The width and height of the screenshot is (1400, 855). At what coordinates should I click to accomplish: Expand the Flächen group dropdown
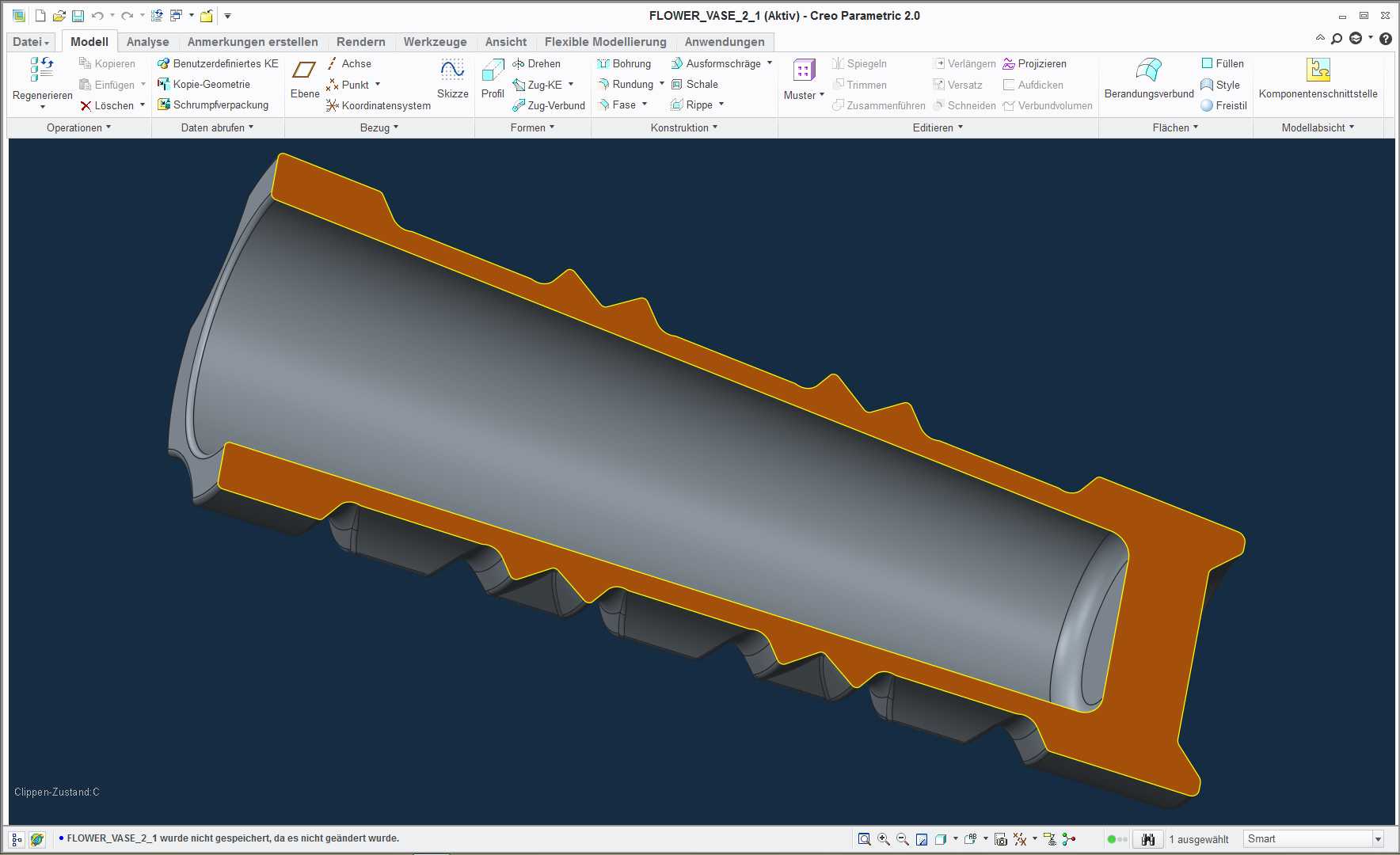[1176, 127]
